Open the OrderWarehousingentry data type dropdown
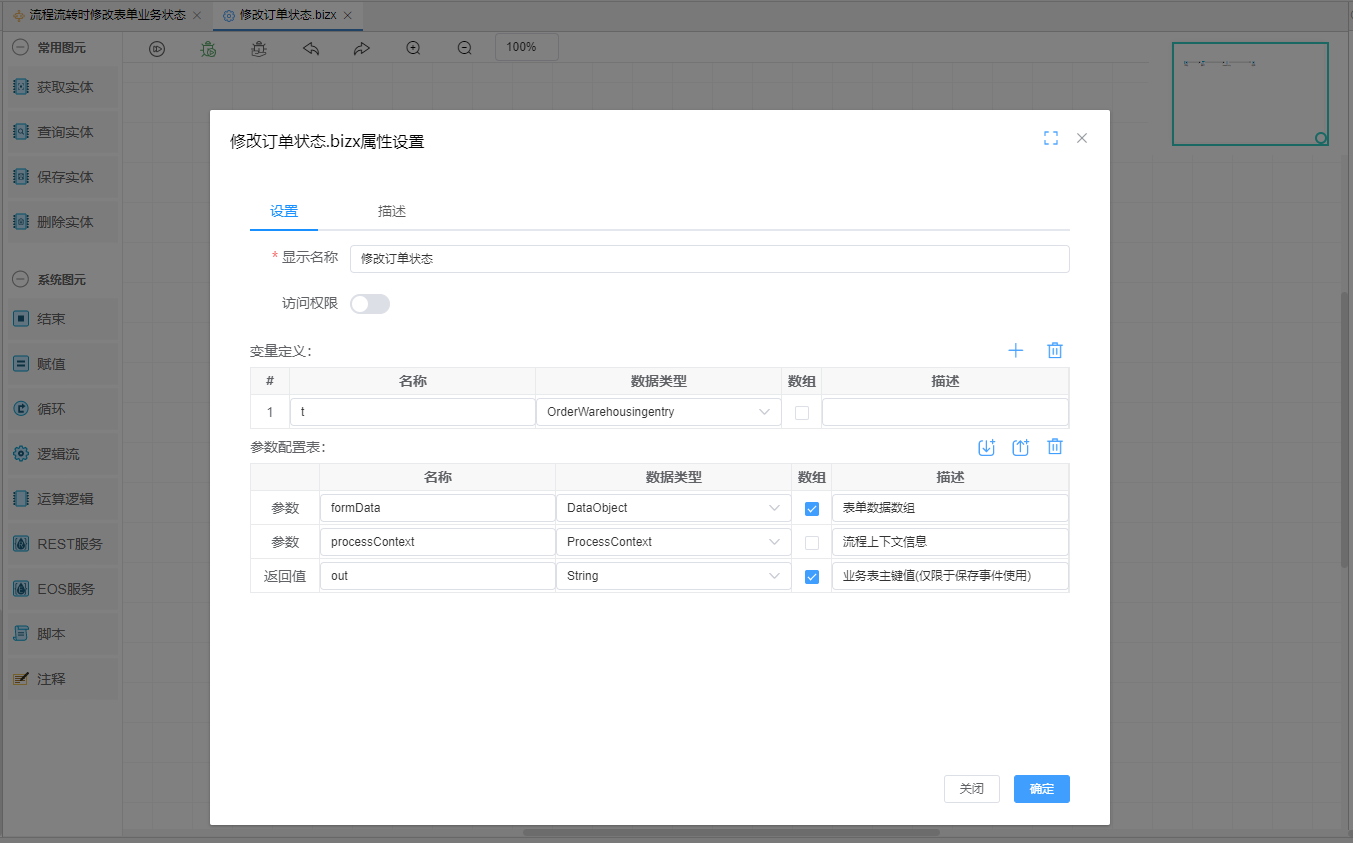This screenshot has width=1353, height=843. click(x=658, y=412)
